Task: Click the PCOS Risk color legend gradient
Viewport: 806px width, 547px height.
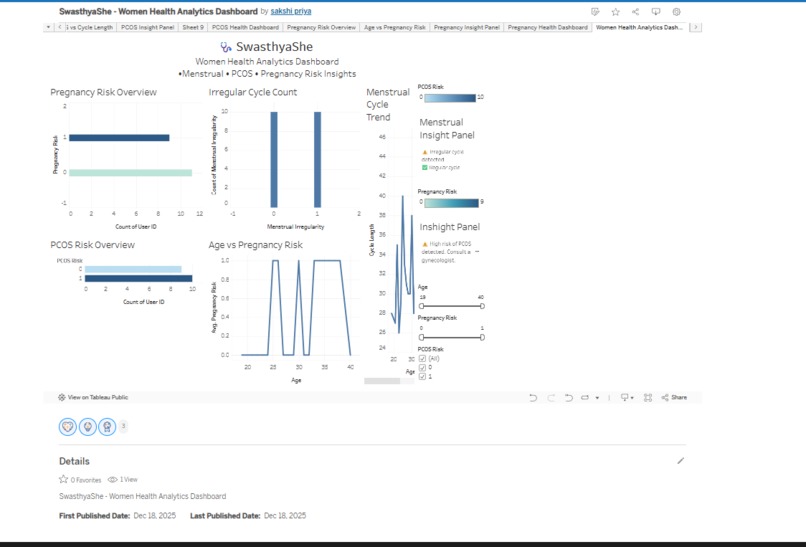Action: coord(450,98)
